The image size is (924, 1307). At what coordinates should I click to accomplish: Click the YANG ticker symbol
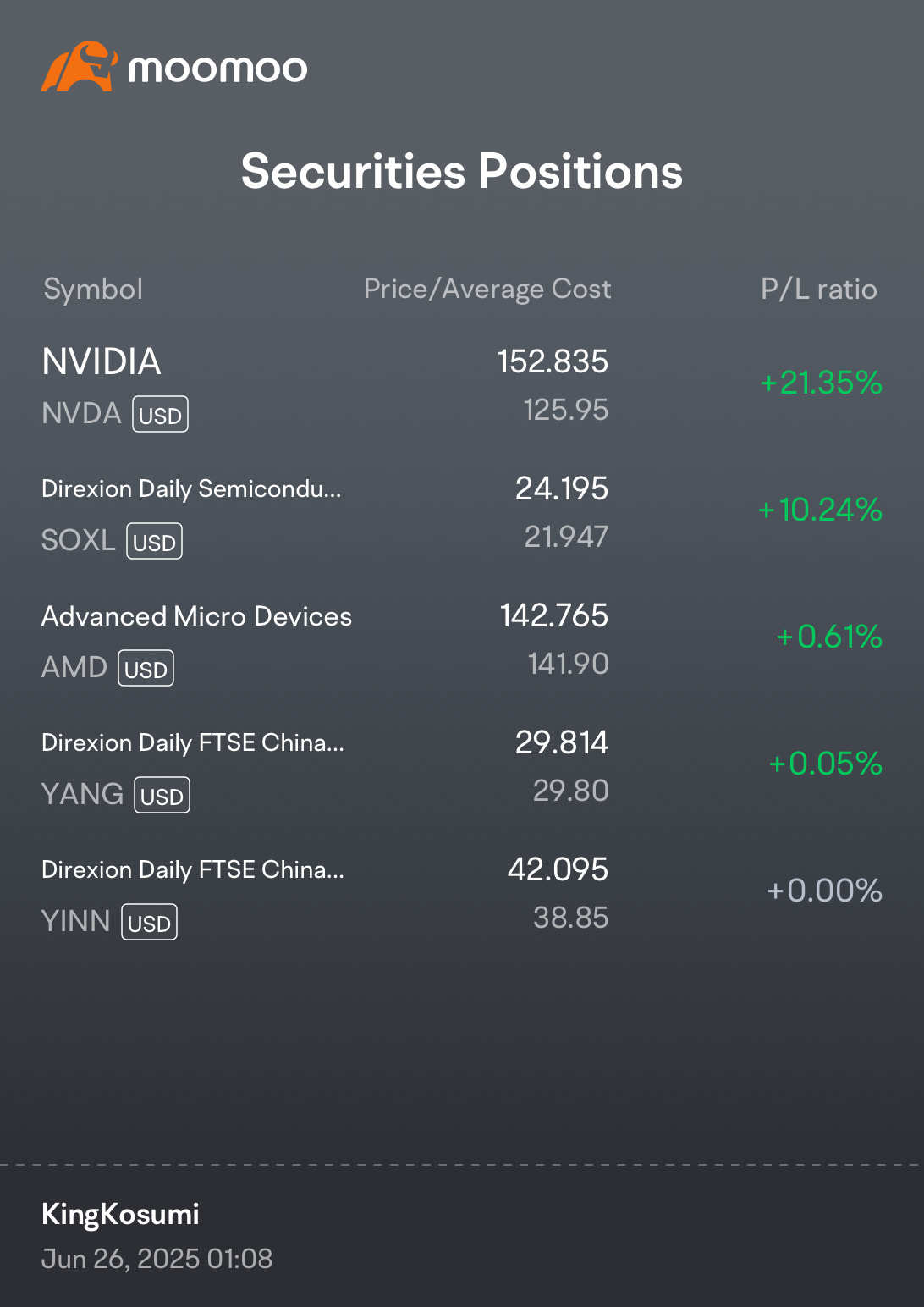pyautogui.click(x=83, y=794)
